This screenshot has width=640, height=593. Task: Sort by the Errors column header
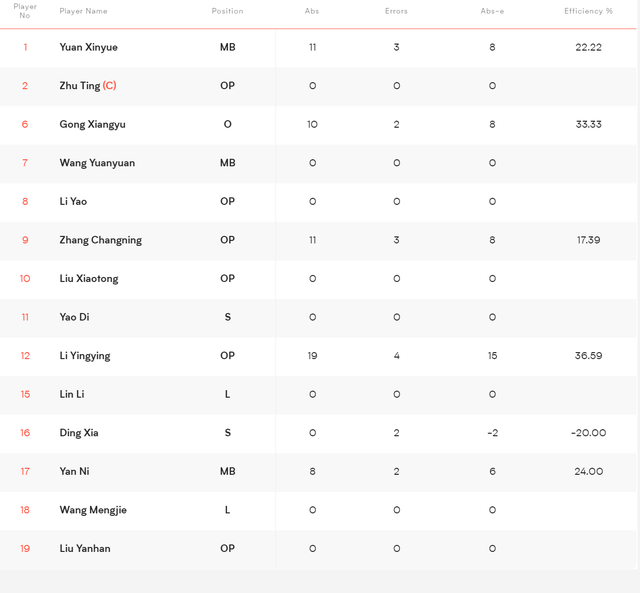click(396, 11)
